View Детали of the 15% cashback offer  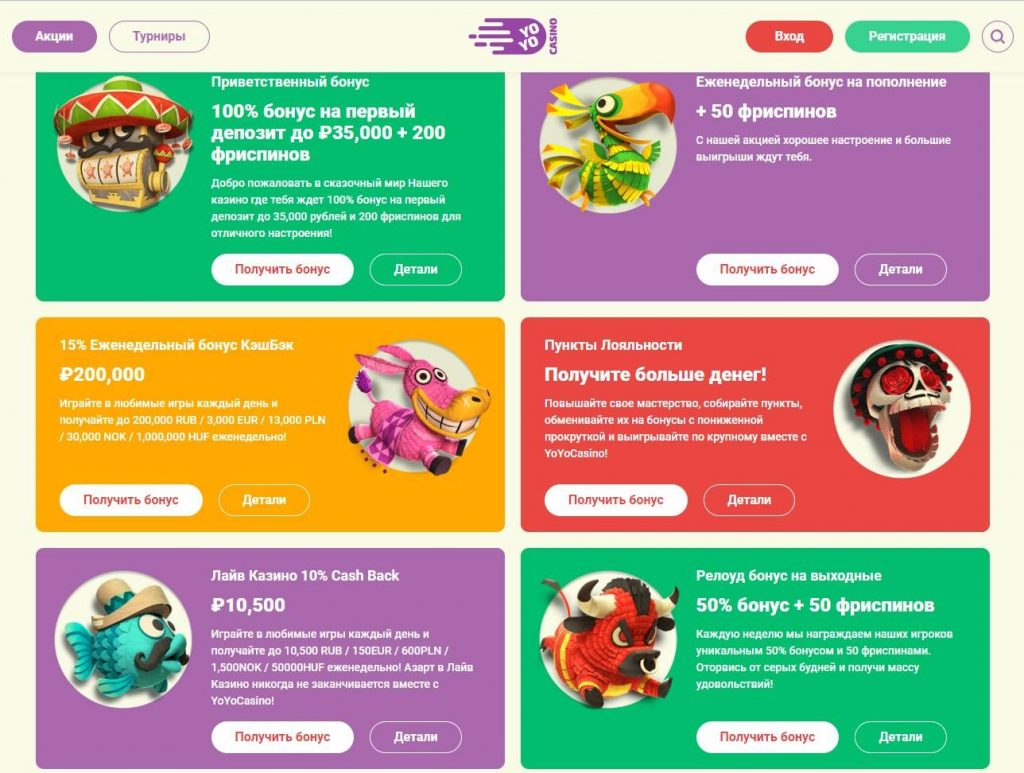pos(264,500)
